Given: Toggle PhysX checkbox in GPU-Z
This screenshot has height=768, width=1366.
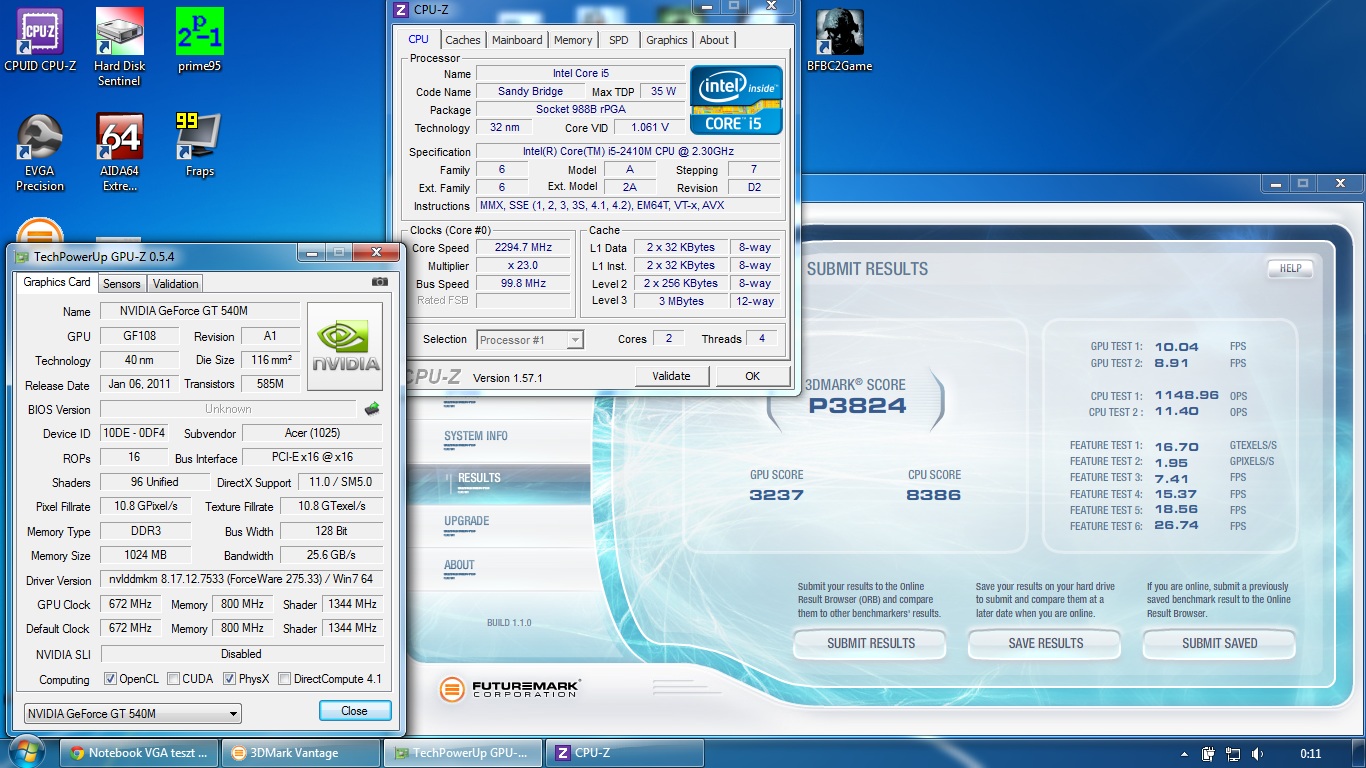Looking at the screenshot, I should click(x=230, y=679).
